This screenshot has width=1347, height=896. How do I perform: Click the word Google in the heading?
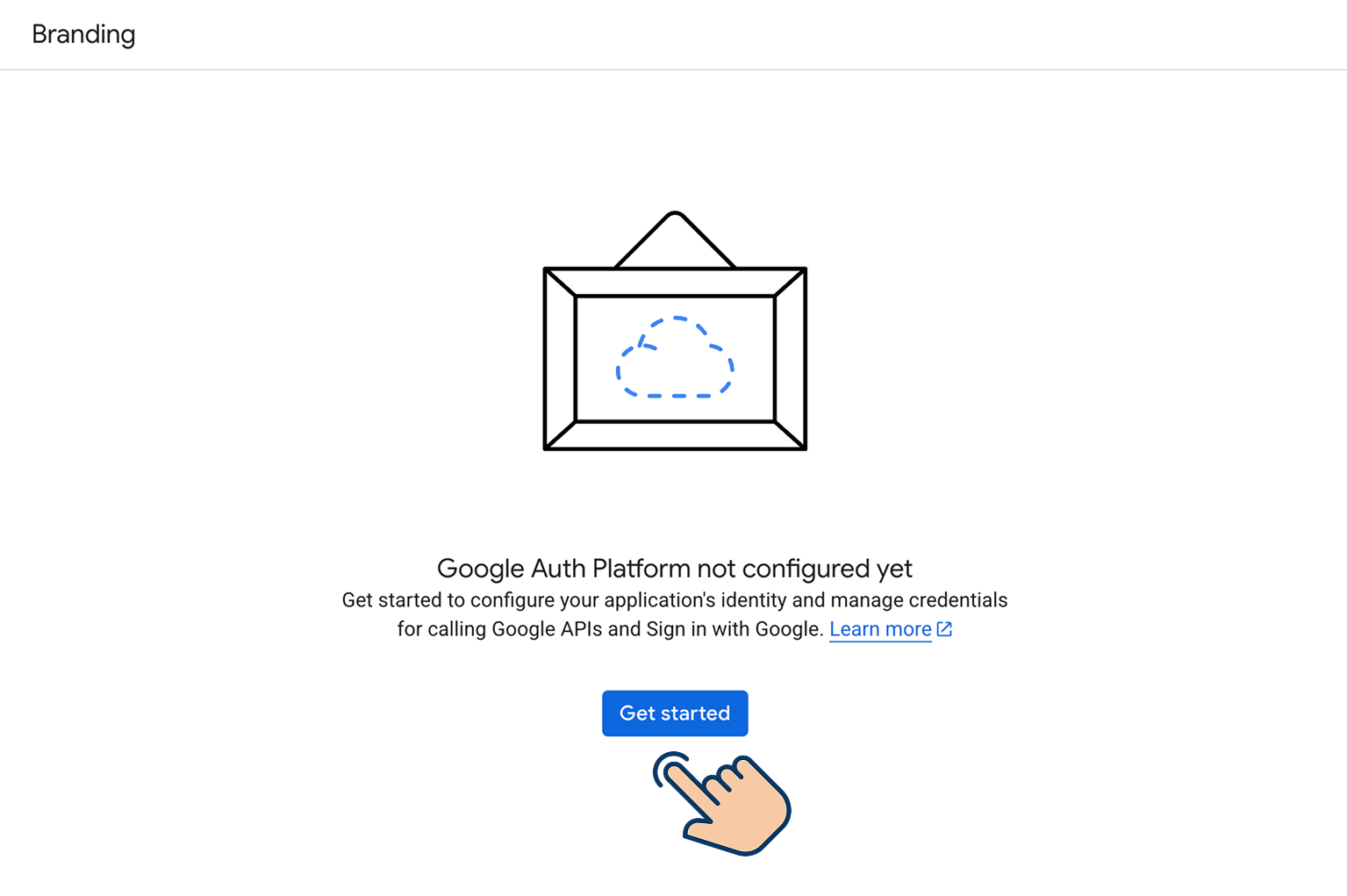[x=480, y=569]
